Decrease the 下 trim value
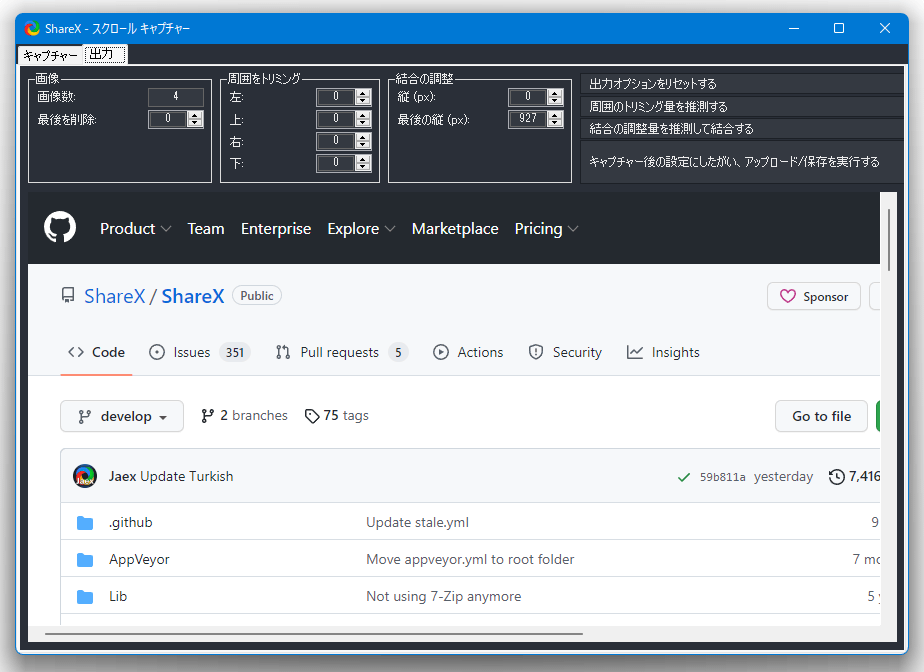 (x=364, y=167)
